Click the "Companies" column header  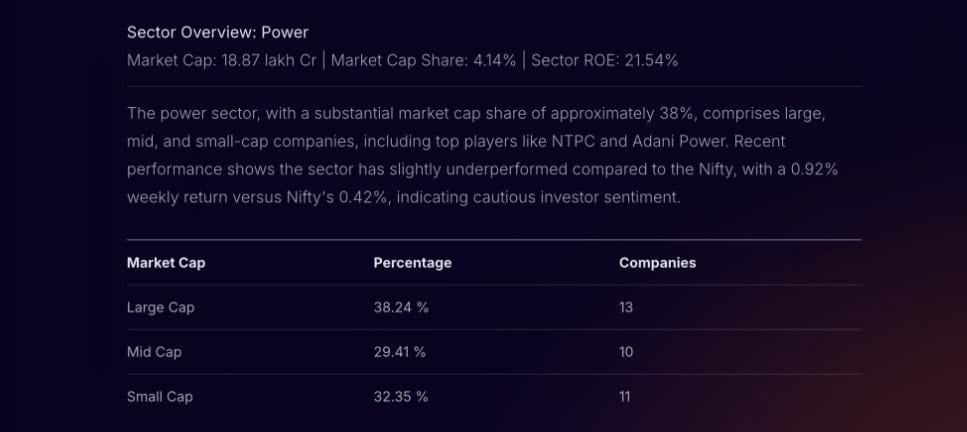coord(657,263)
